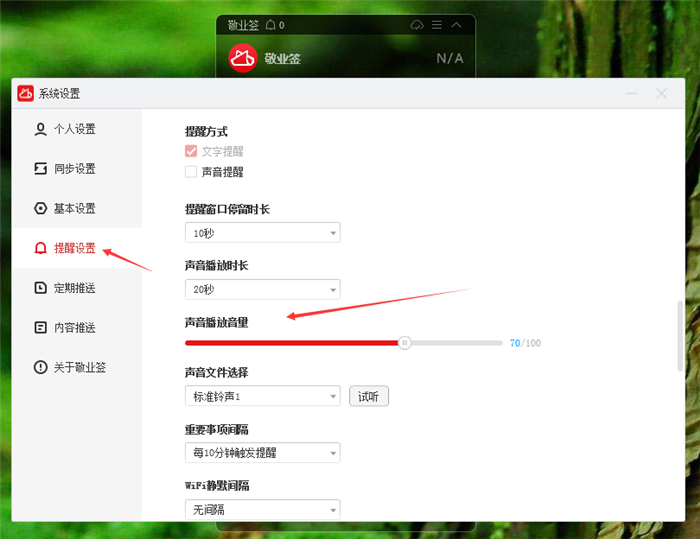The width and height of the screenshot is (700, 539).
Task: Click the 声音文件选择 heading
Action: click(217, 372)
